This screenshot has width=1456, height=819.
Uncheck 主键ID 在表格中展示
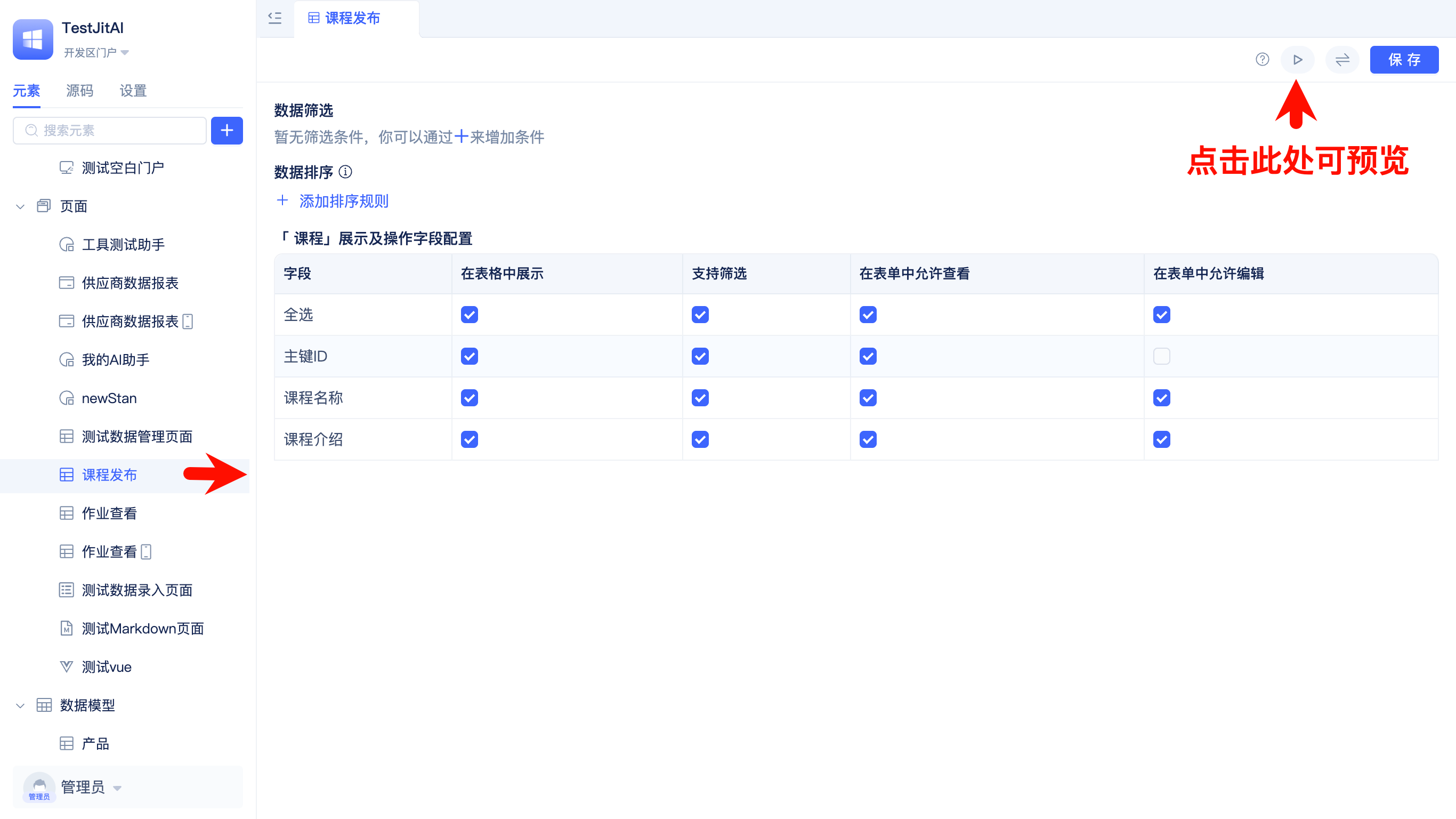[x=469, y=356]
